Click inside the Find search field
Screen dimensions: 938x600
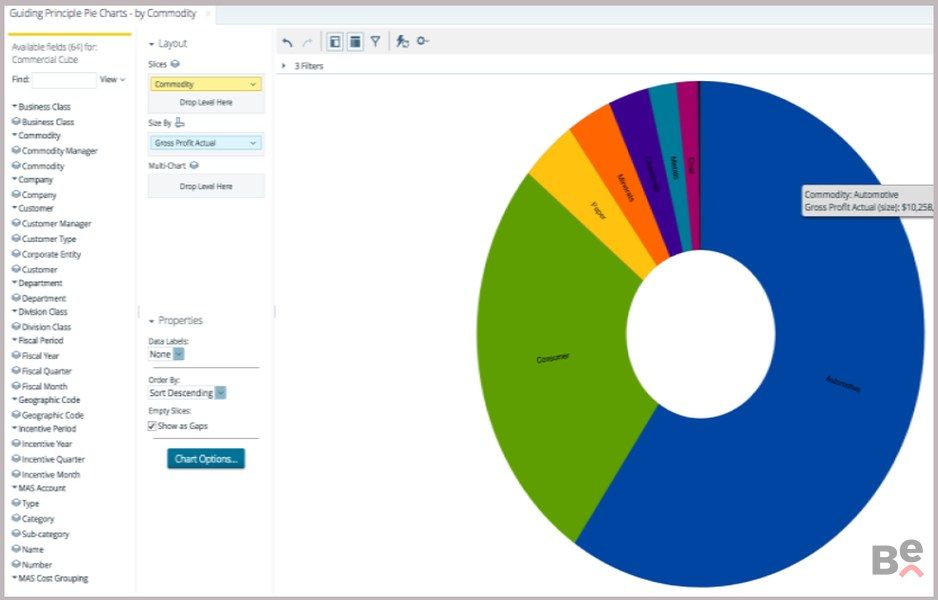(x=64, y=80)
